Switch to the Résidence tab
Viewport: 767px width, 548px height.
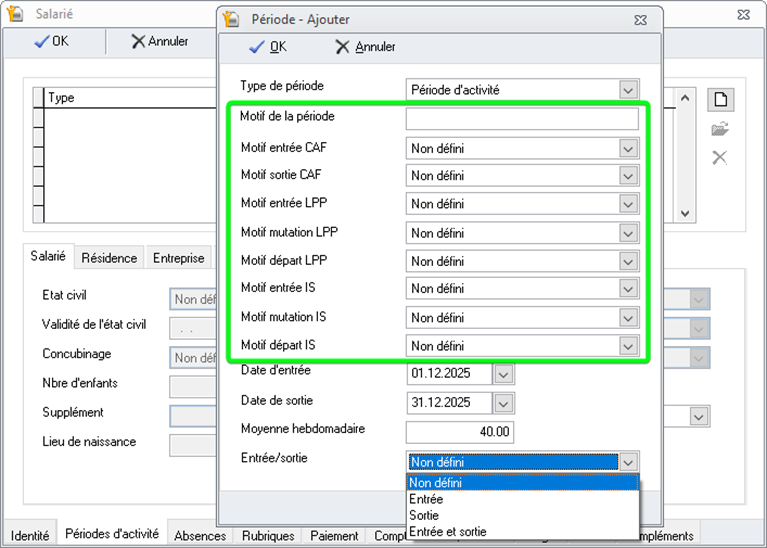click(109, 258)
